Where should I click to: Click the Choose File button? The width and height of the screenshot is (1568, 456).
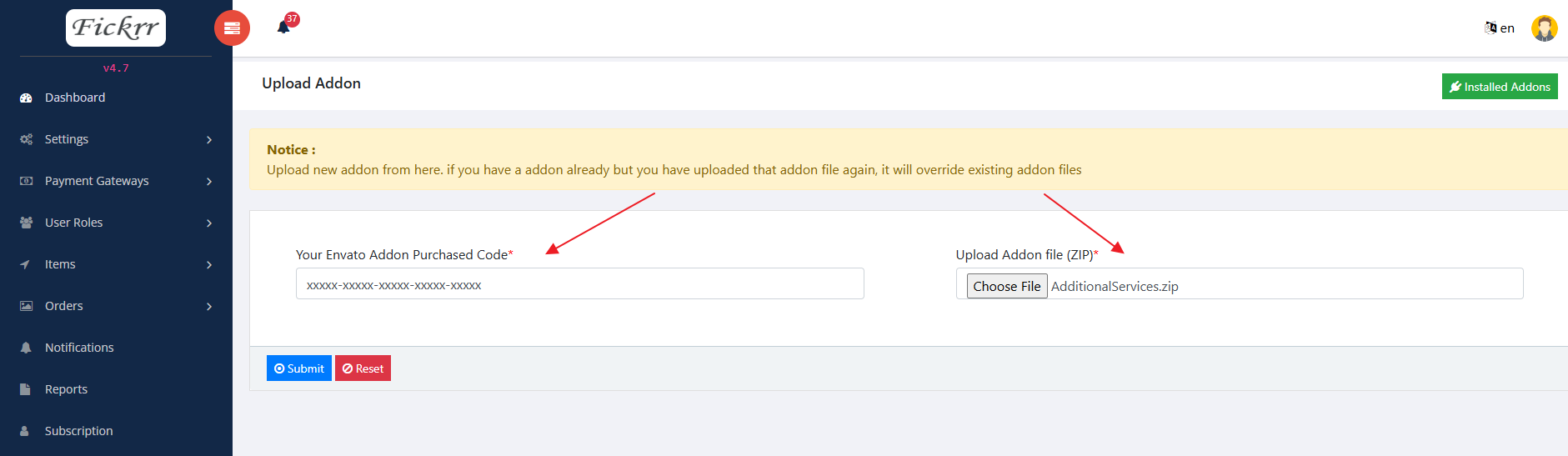[x=1007, y=286]
